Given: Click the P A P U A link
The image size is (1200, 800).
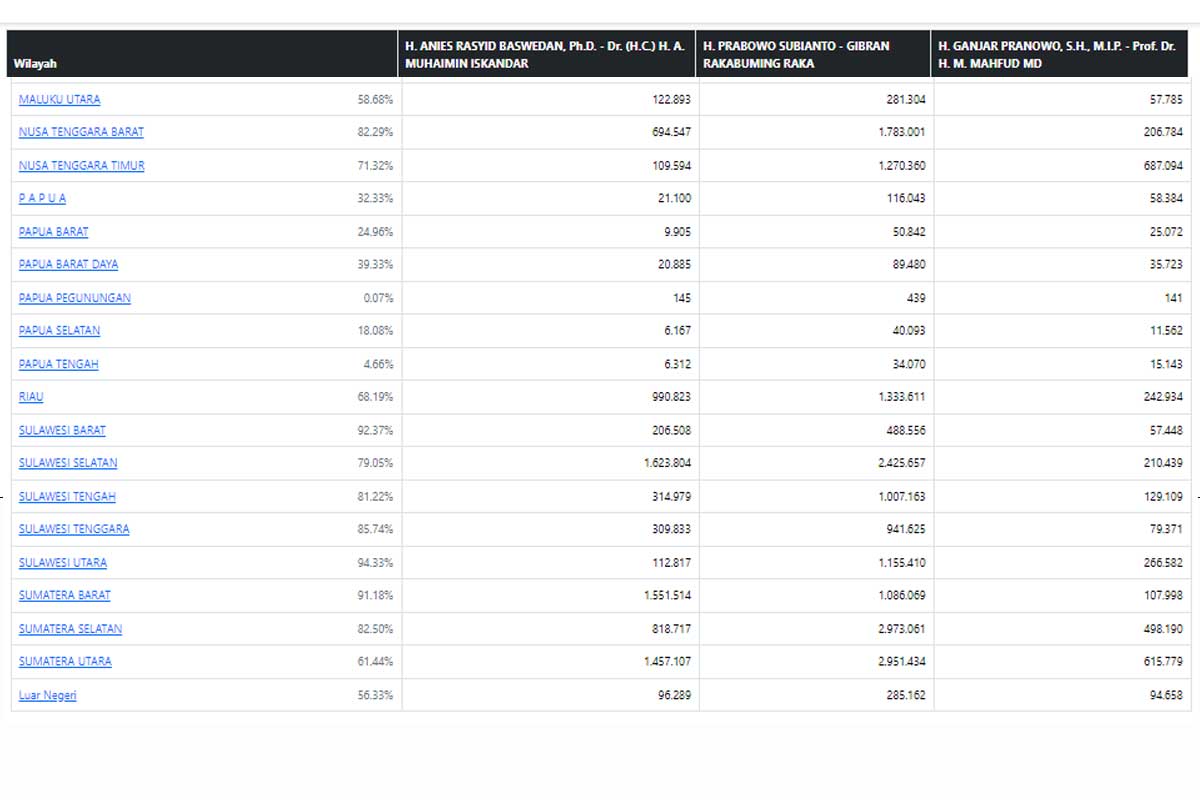Looking at the screenshot, I should pyautogui.click(x=42, y=198).
